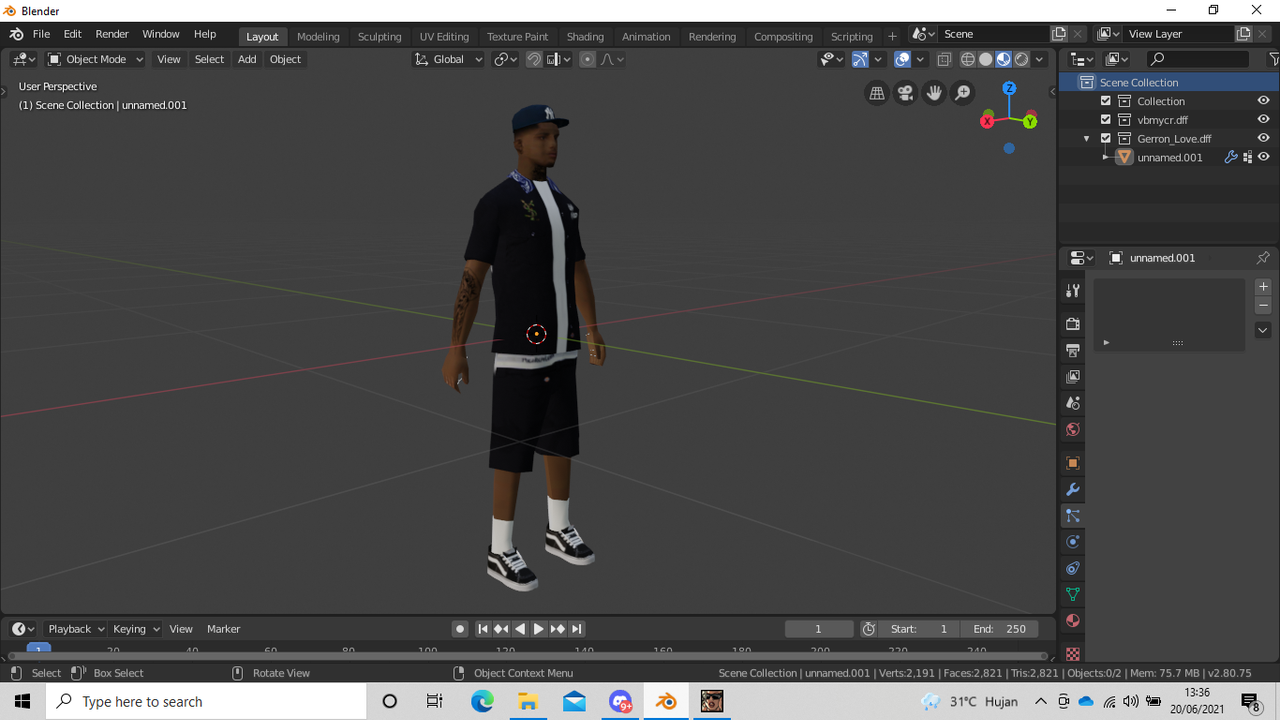
Task: Toggle quad view grid icon in viewport
Action: pyautogui.click(x=877, y=93)
